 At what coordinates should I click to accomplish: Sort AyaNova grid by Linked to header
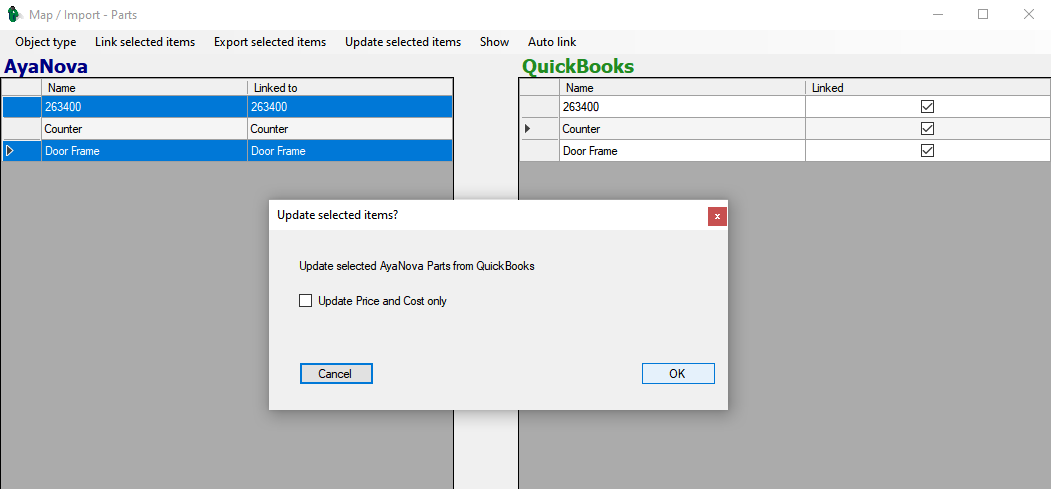(x=350, y=88)
